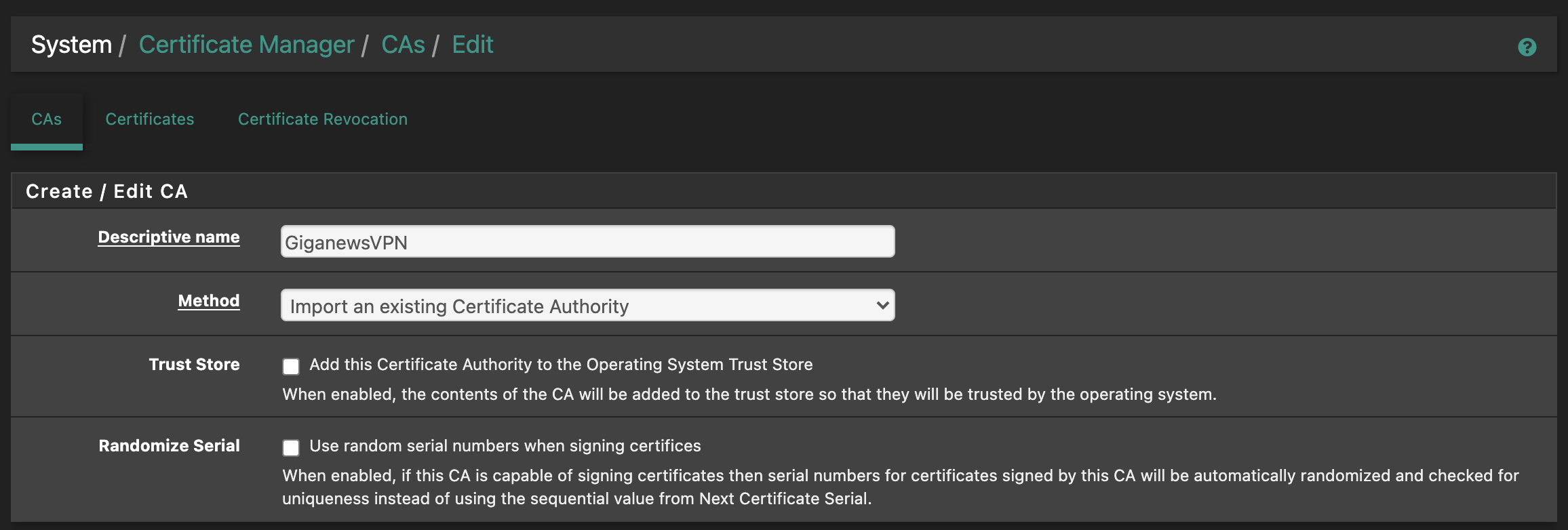The height and width of the screenshot is (530, 1568).
Task: Click the System breadcrumb text
Action: 71,45
